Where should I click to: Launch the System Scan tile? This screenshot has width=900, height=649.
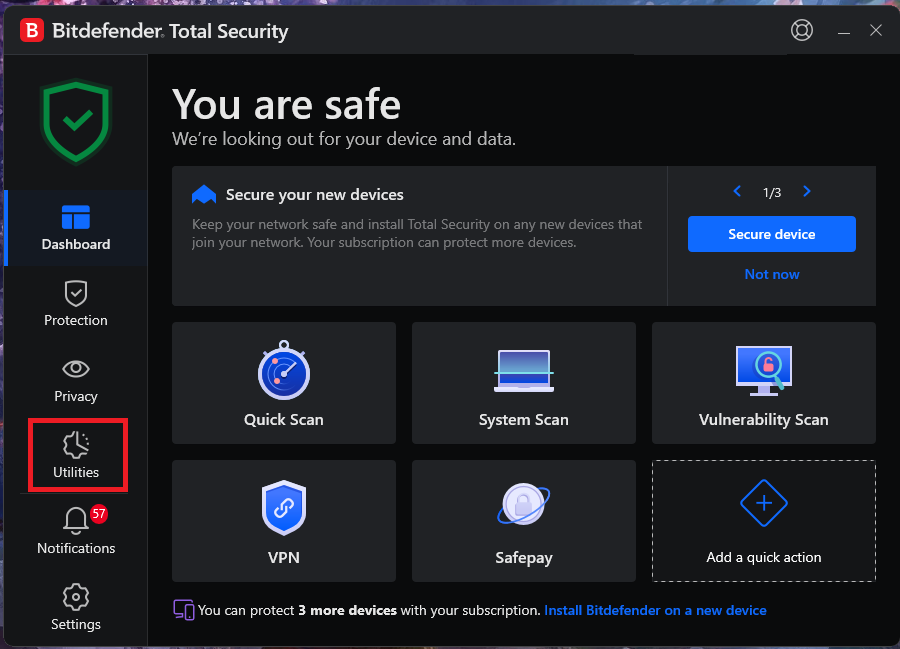[x=523, y=383]
